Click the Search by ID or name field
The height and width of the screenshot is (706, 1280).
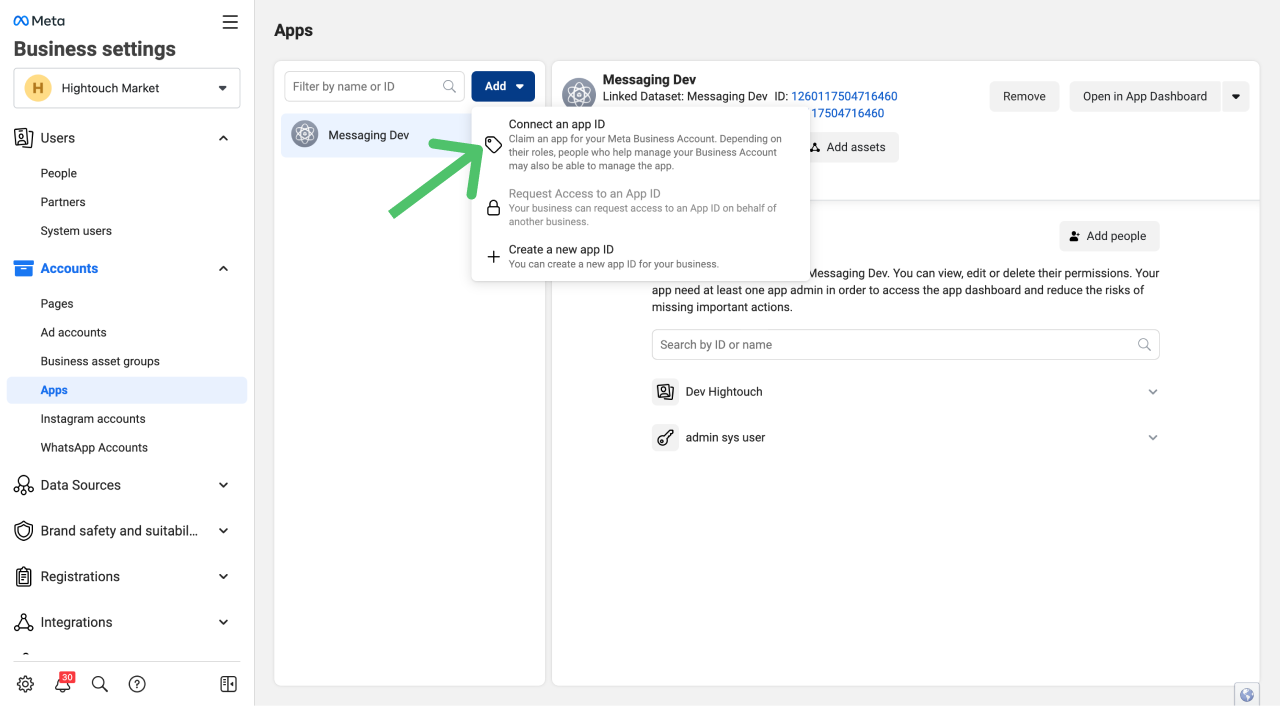pos(895,345)
